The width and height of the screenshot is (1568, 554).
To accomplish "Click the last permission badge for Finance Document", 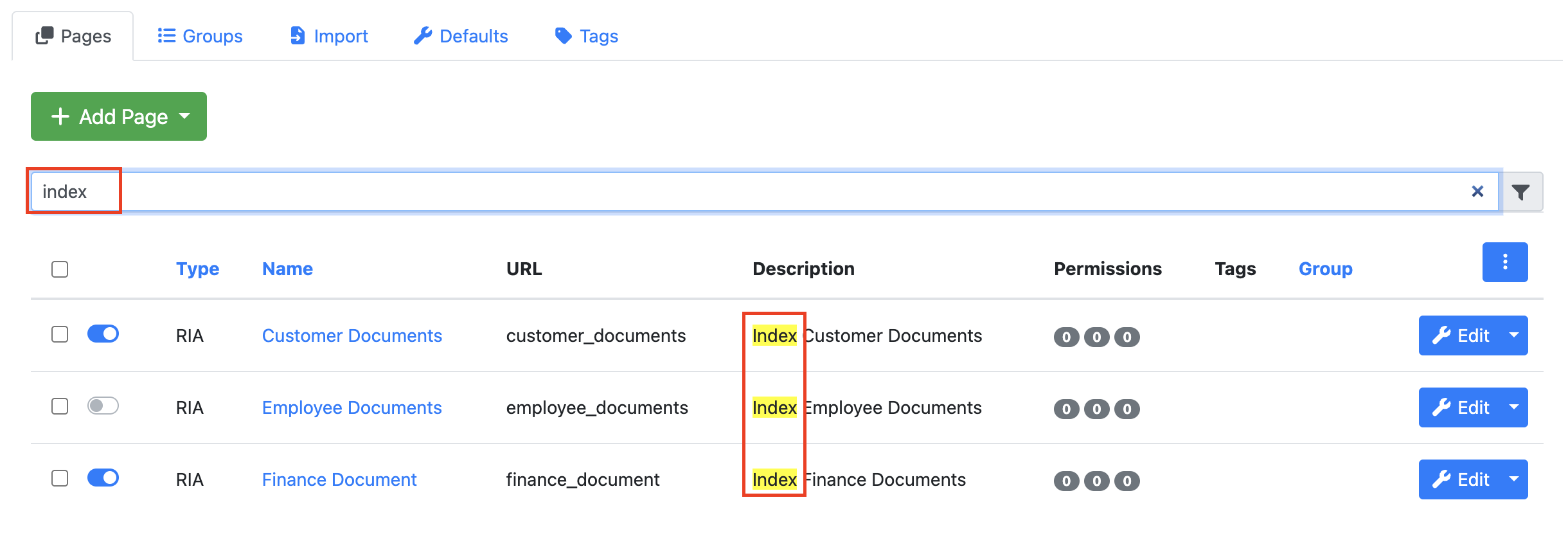I will click(1127, 481).
